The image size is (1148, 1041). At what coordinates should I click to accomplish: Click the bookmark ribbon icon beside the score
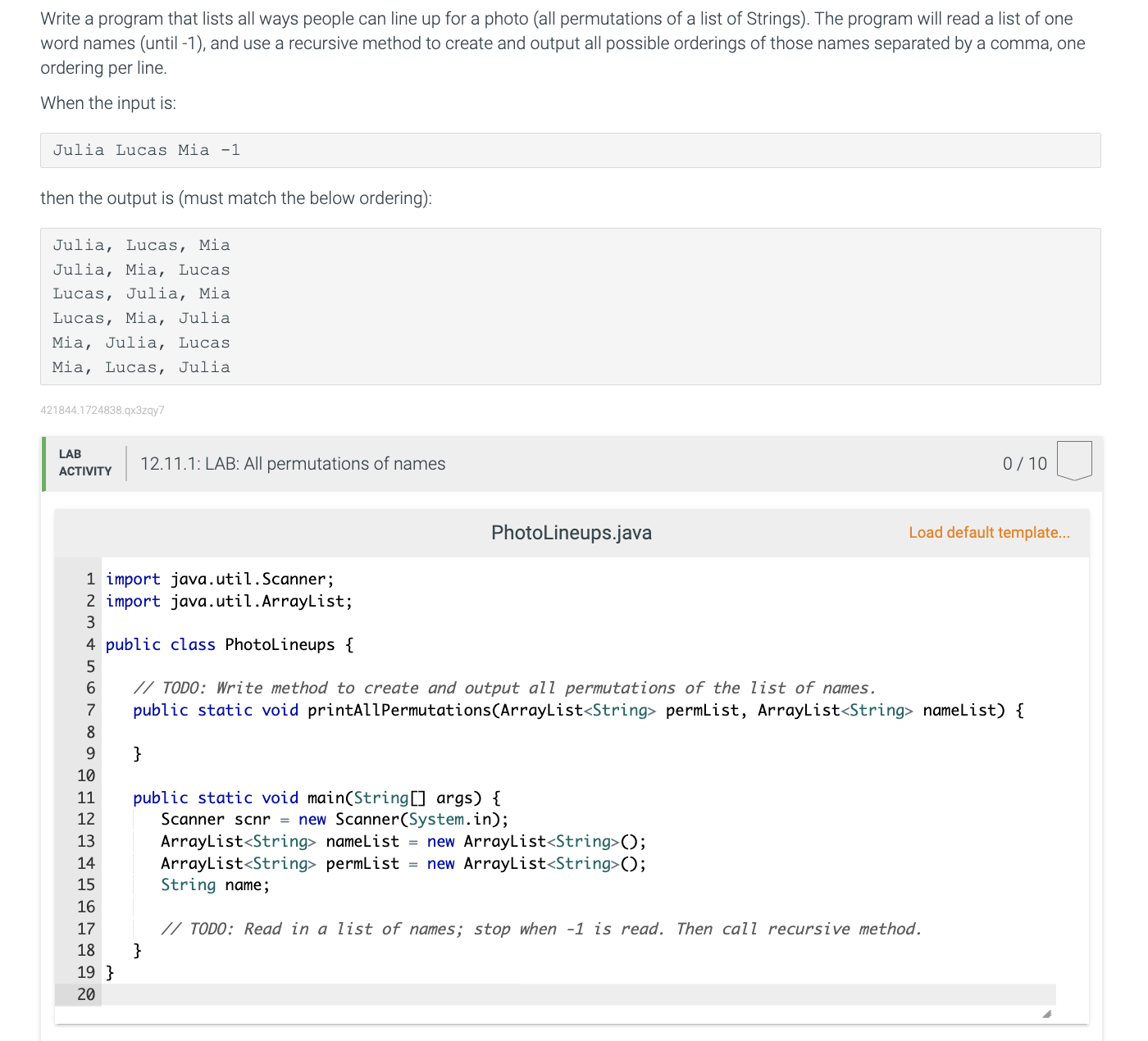point(1075,461)
